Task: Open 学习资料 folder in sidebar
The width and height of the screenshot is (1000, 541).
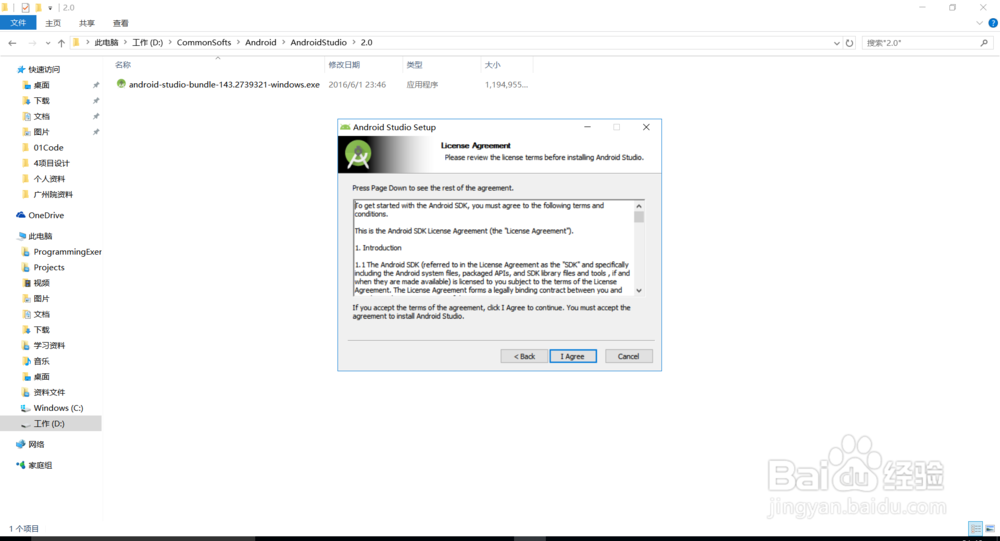Action: (x=49, y=345)
